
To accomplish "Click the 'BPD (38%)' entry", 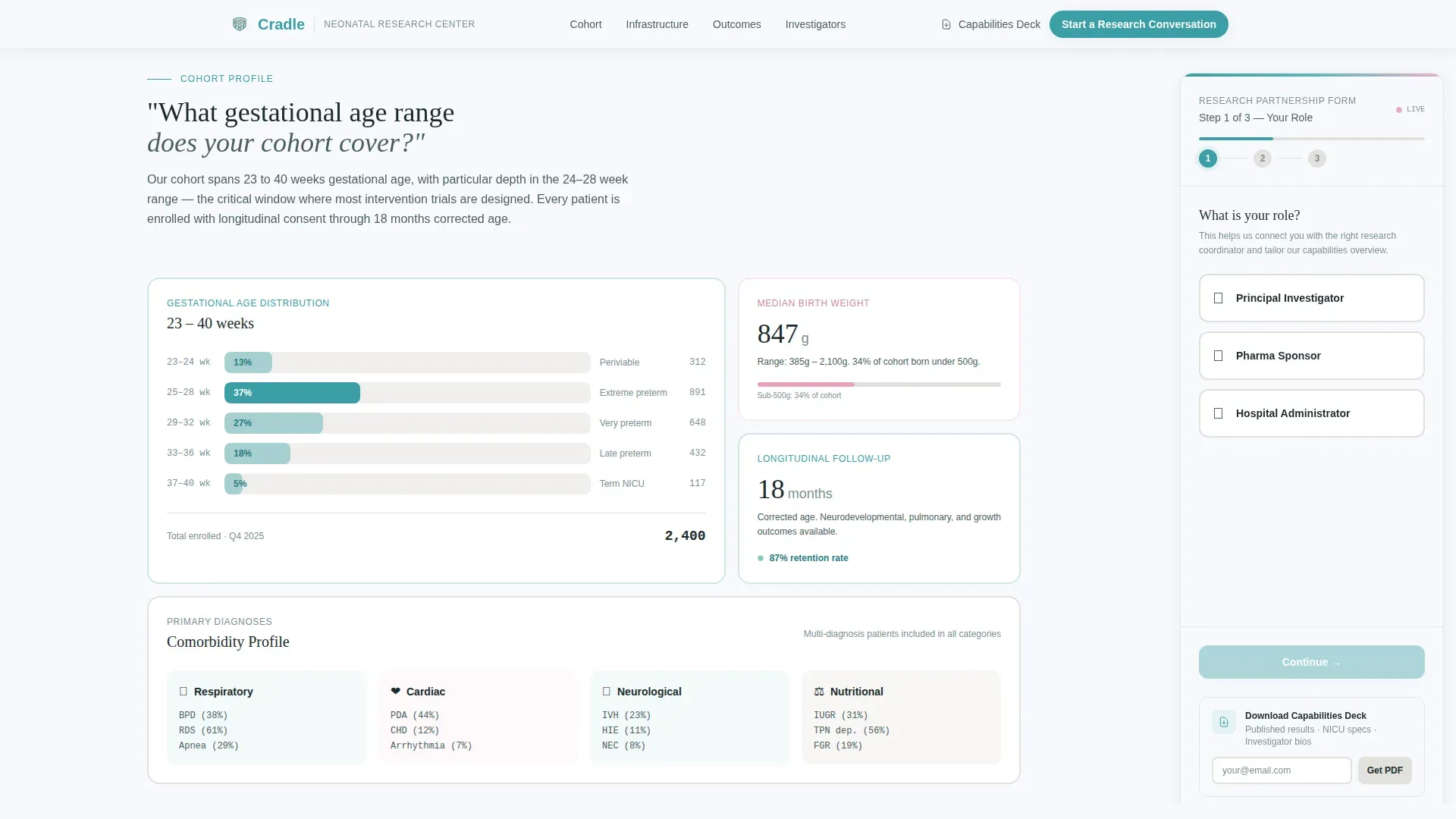I will (x=203, y=715).
